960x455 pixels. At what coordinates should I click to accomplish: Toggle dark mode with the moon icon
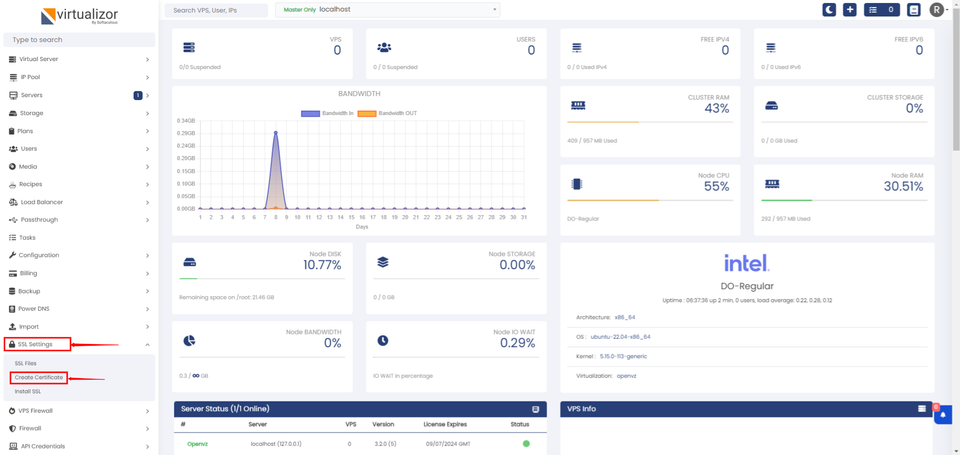click(829, 10)
